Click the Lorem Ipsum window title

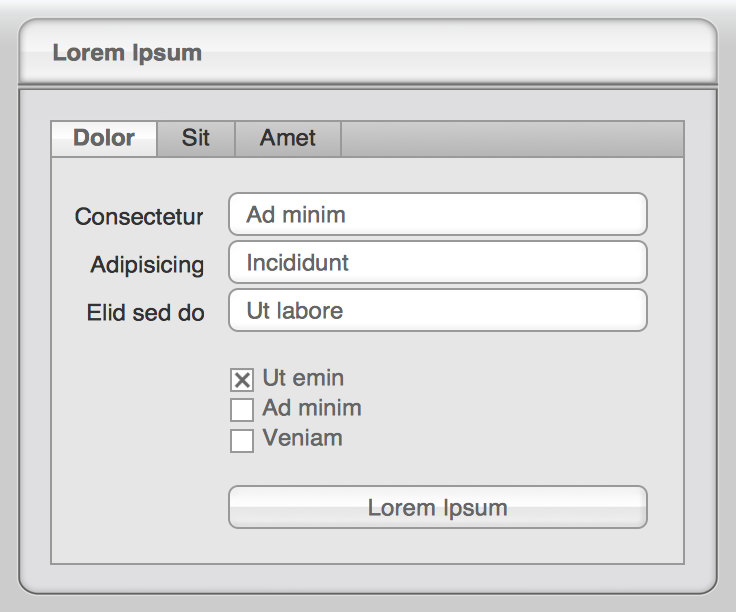click(x=127, y=53)
